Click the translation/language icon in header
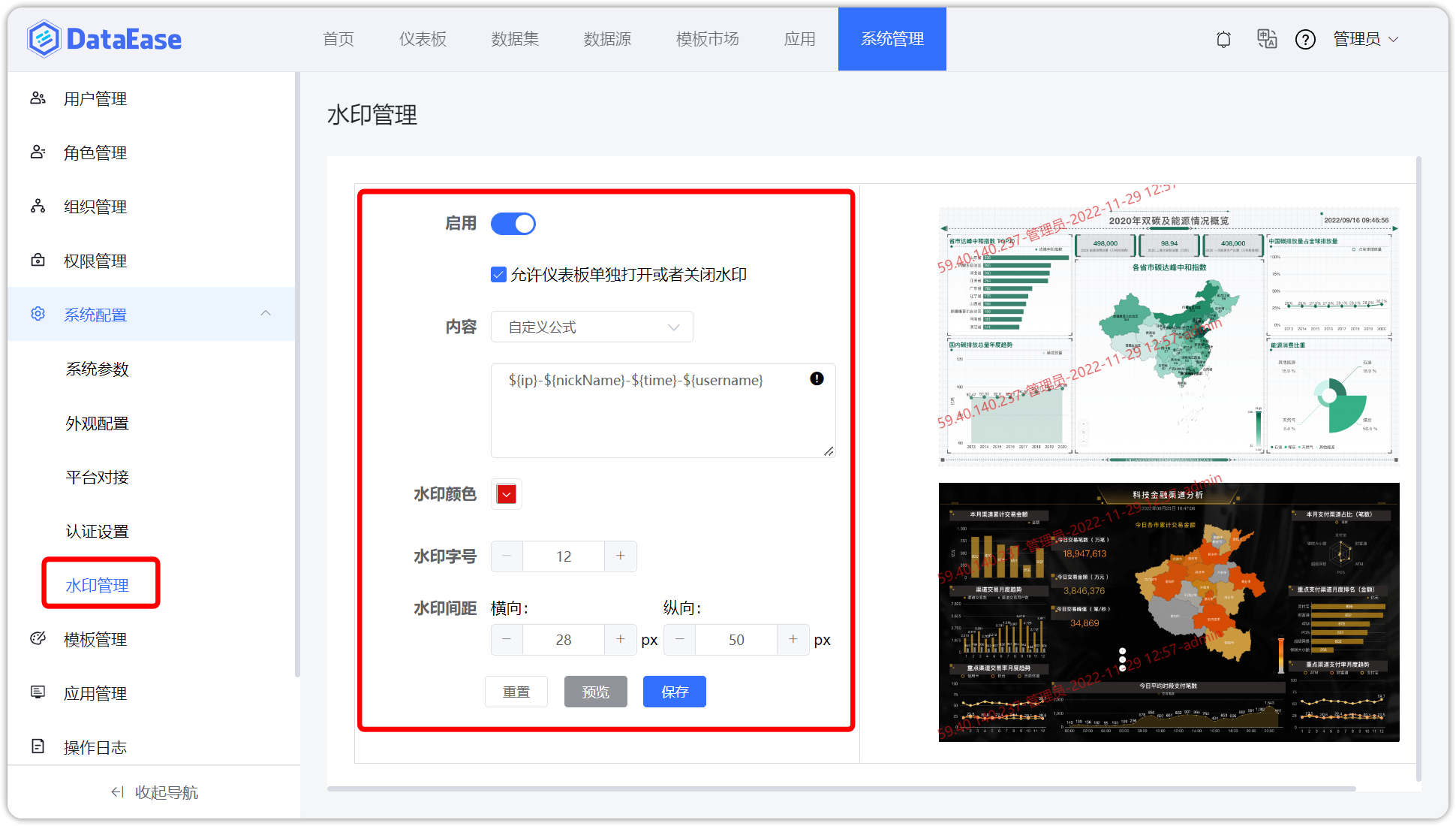Viewport: 1456px width, 826px height. pyautogui.click(x=1267, y=39)
